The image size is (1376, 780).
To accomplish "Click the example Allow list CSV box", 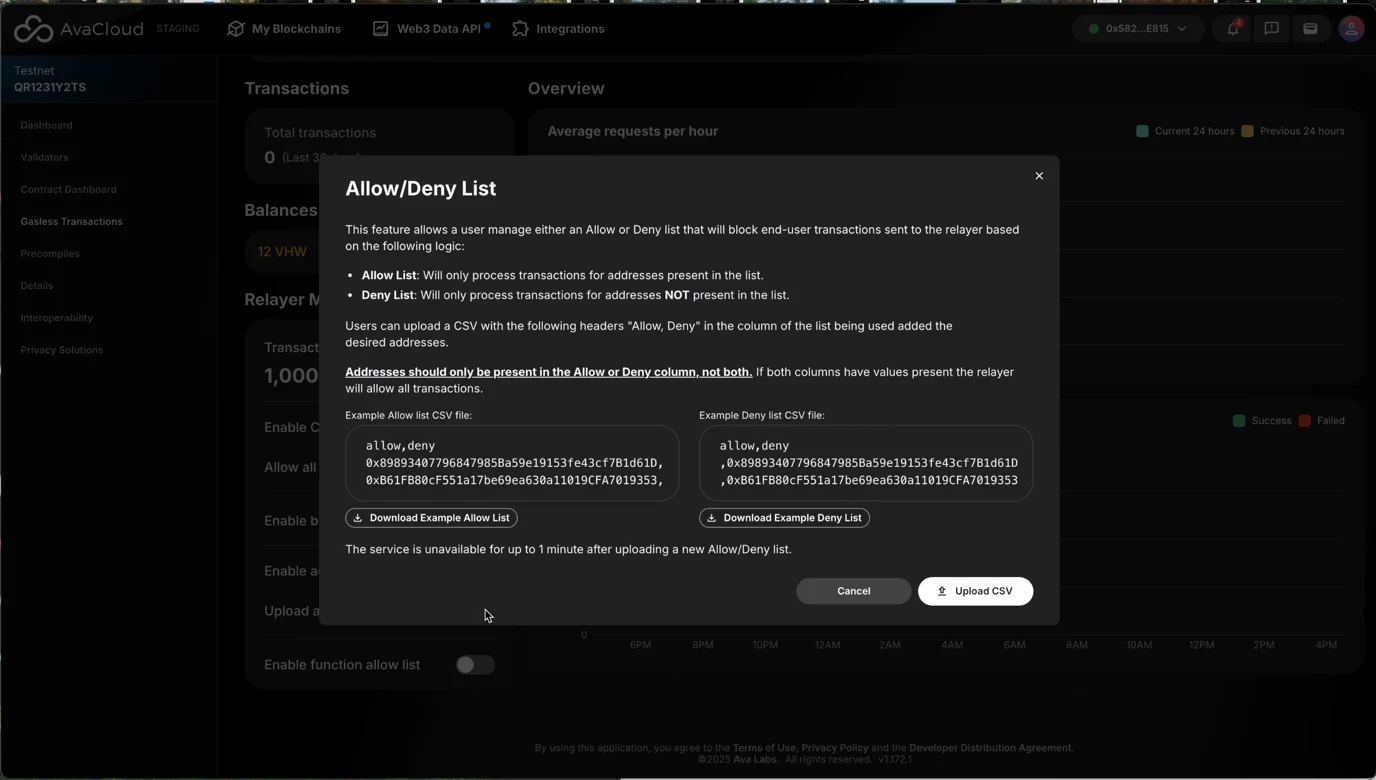I will click(512, 463).
